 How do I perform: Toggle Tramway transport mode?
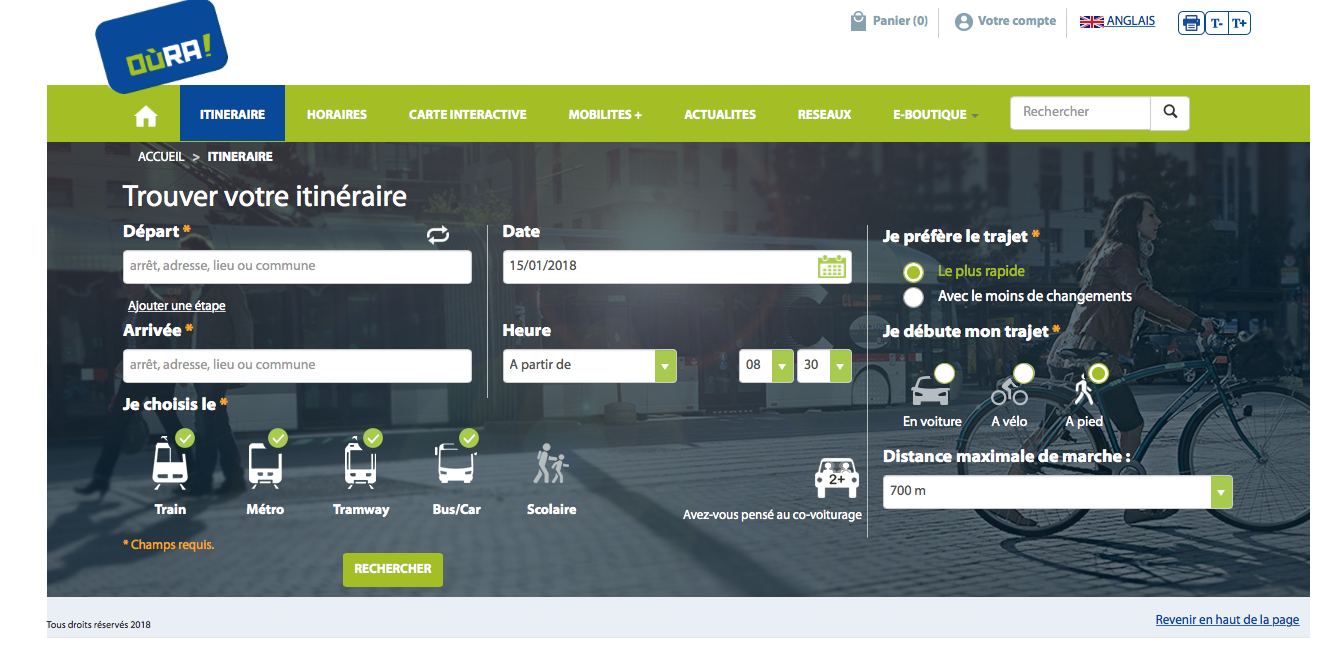pos(360,464)
